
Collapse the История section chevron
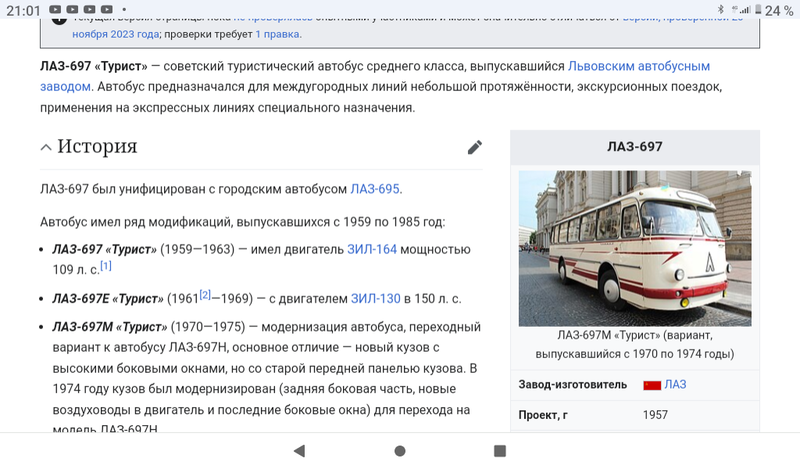coord(46,147)
